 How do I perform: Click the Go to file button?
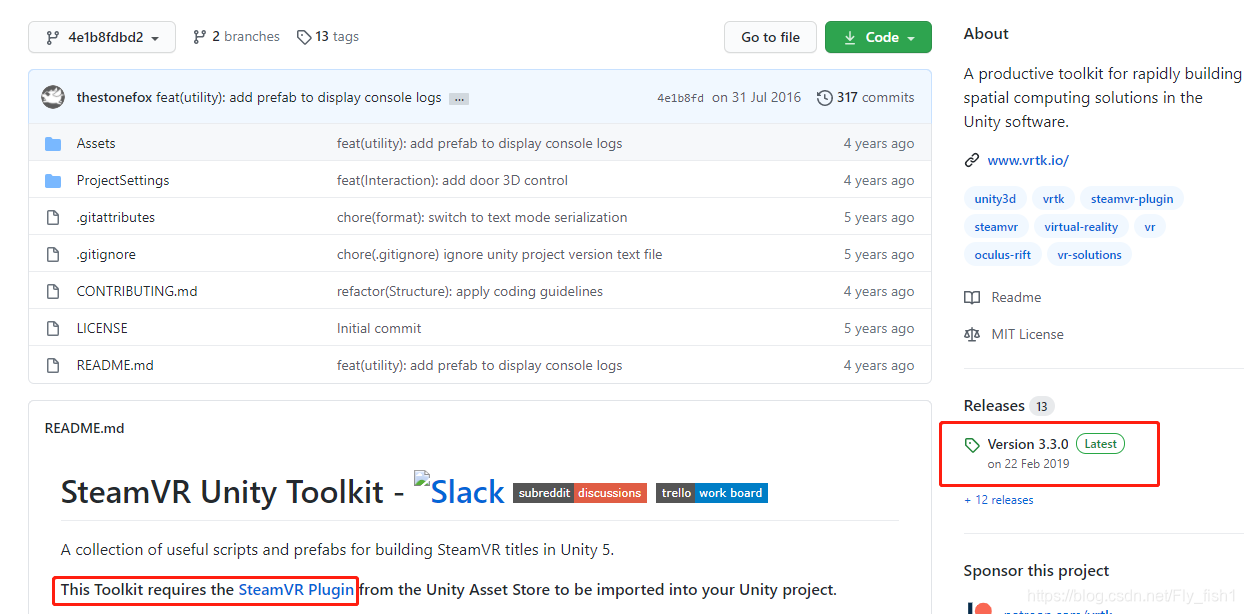770,37
